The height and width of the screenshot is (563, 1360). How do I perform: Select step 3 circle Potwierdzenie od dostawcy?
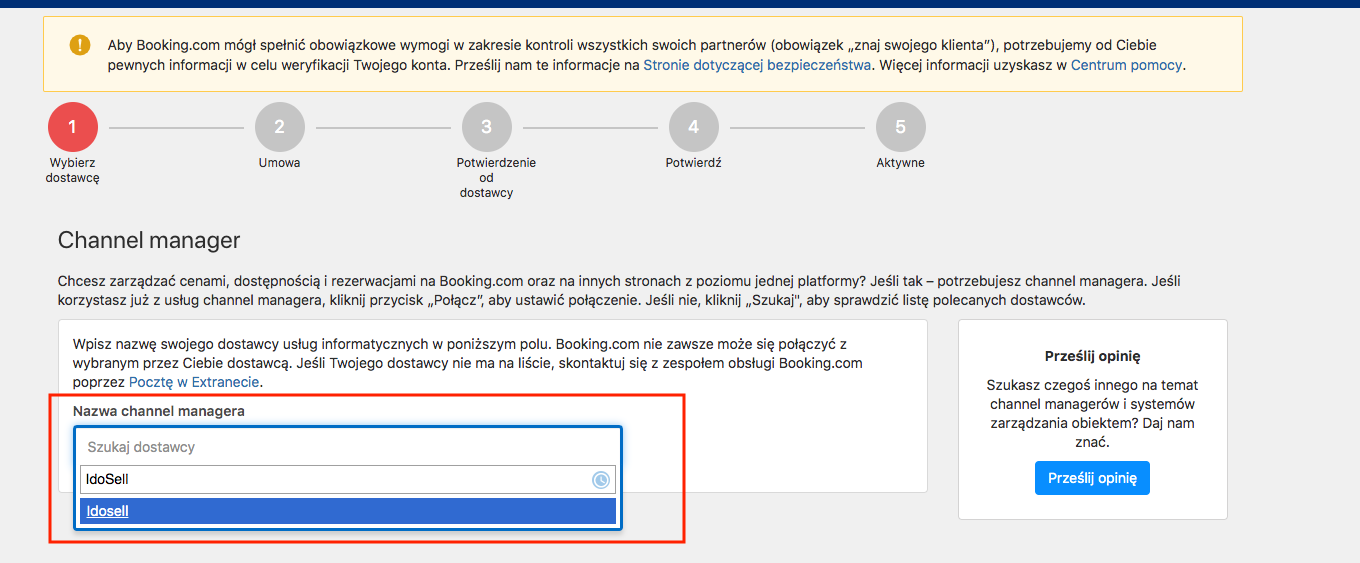pyautogui.click(x=487, y=127)
